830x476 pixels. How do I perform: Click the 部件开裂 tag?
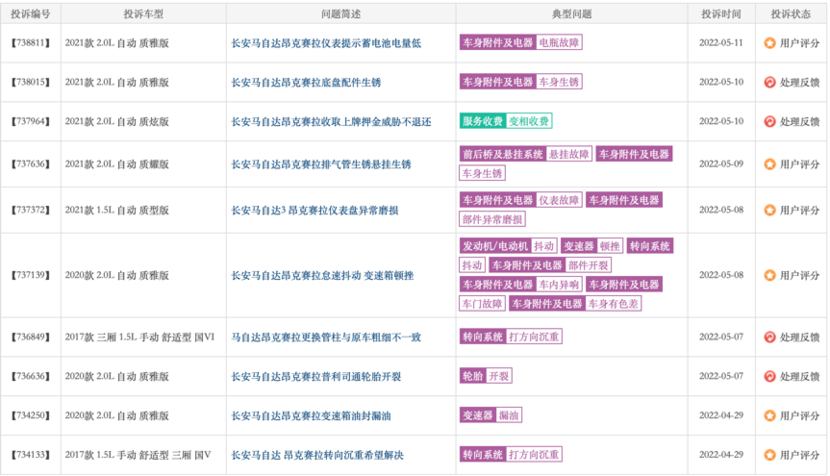(588, 265)
